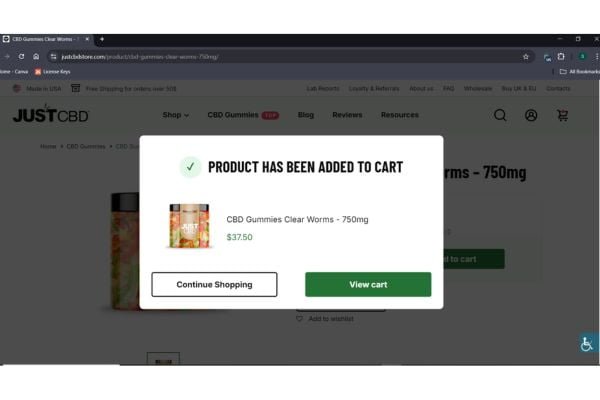The height and width of the screenshot is (400, 600).
Task: Open the shopping cart icon in header
Action: coord(562,115)
